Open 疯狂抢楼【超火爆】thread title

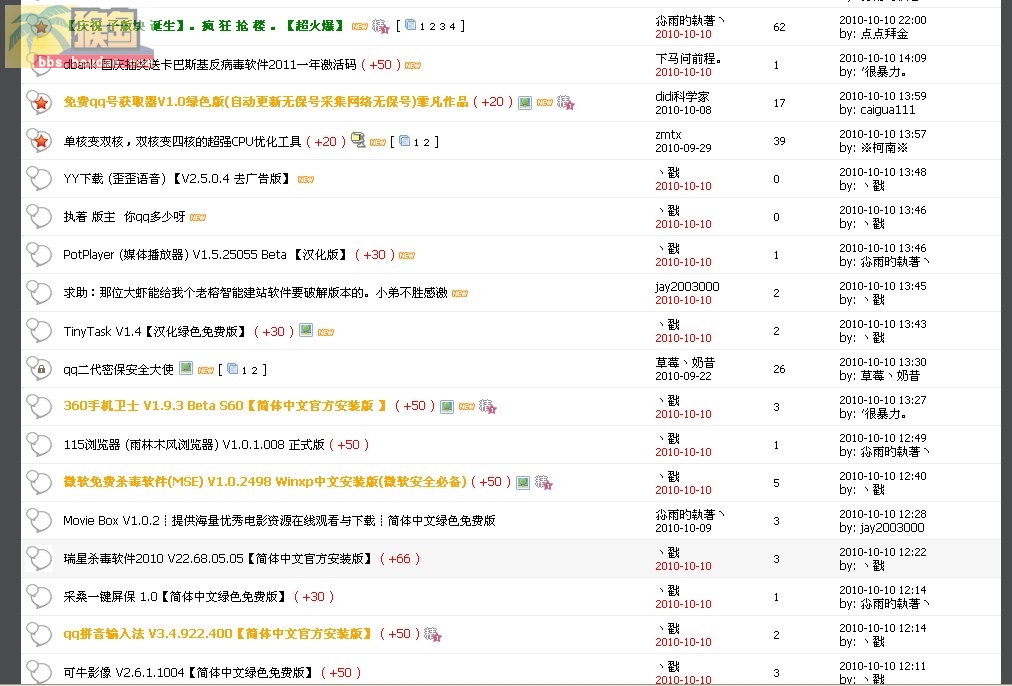coord(205,26)
